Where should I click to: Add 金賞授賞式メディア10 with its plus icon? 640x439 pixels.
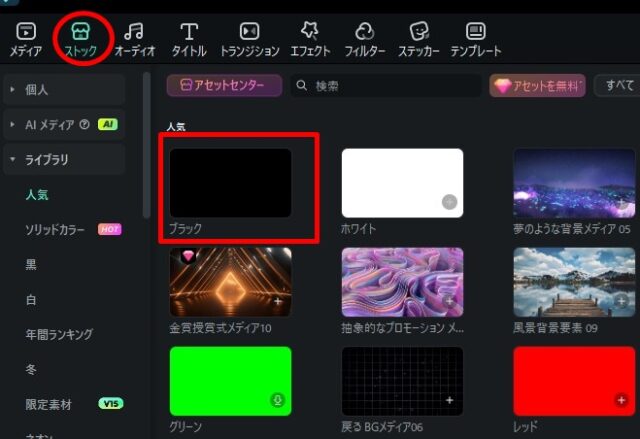pos(278,301)
